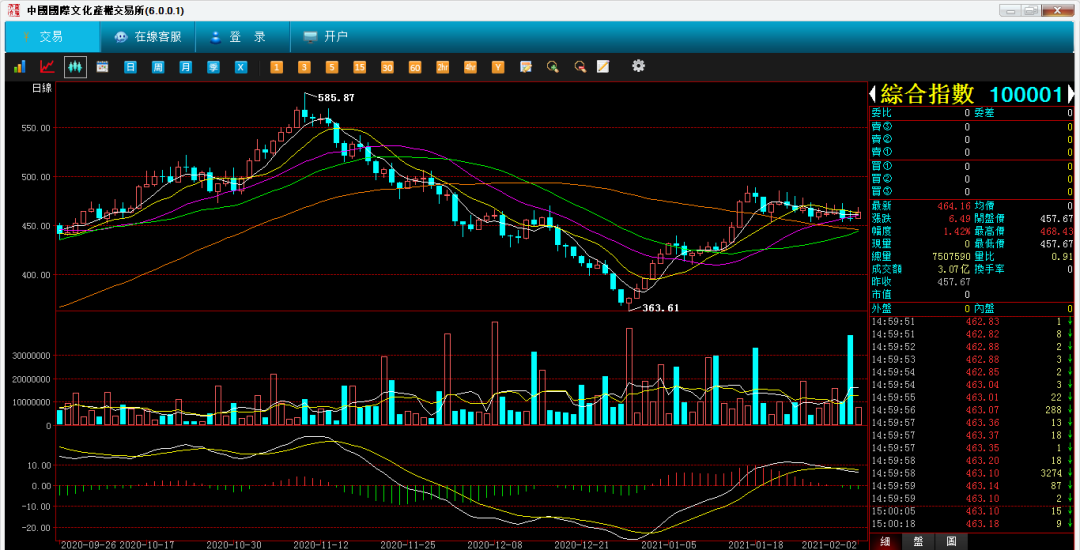The width and height of the screenshot is (1080, 550).
Task: Switch to the red line chart icon
Action: tap(47, 67)
